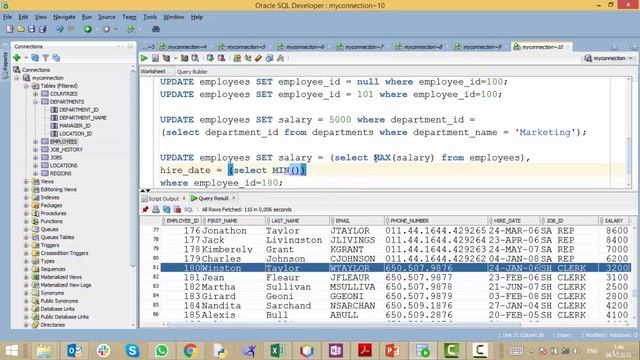Click the Filter funnel icon in Connections panel
This screenshot has width=640, height=360.
[46, 58]
